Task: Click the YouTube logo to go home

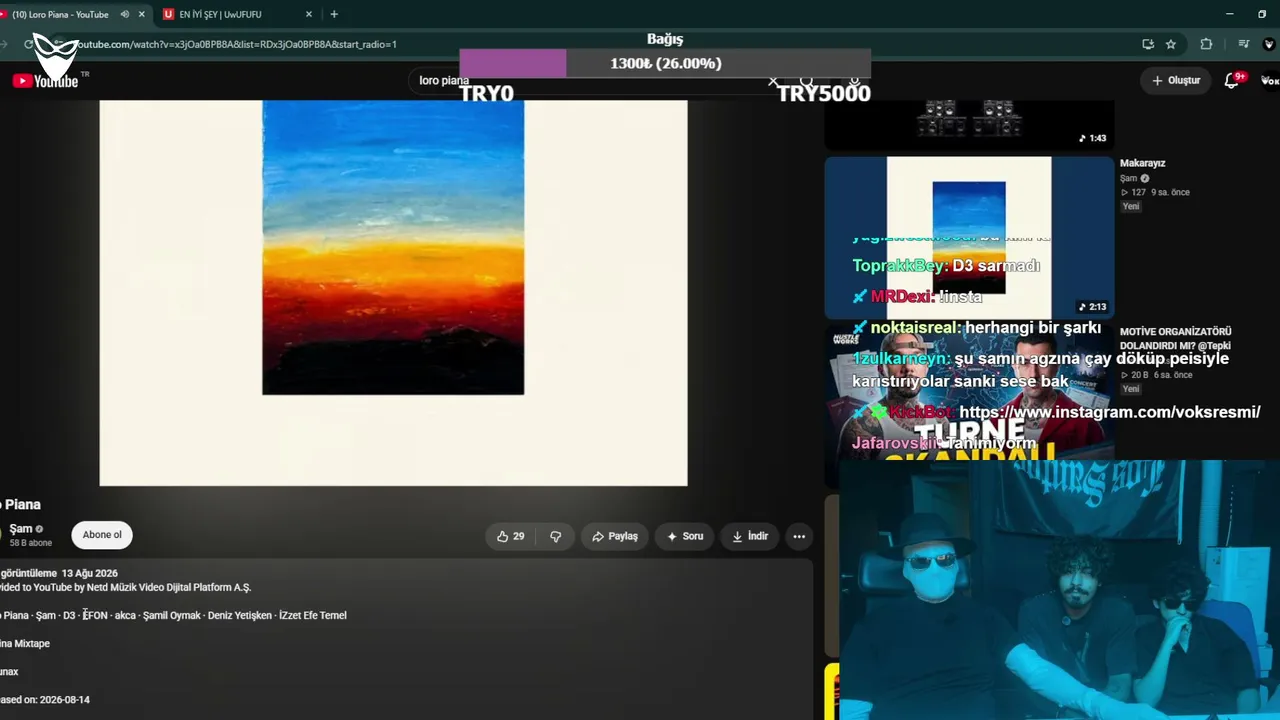Action: [45, 80]
